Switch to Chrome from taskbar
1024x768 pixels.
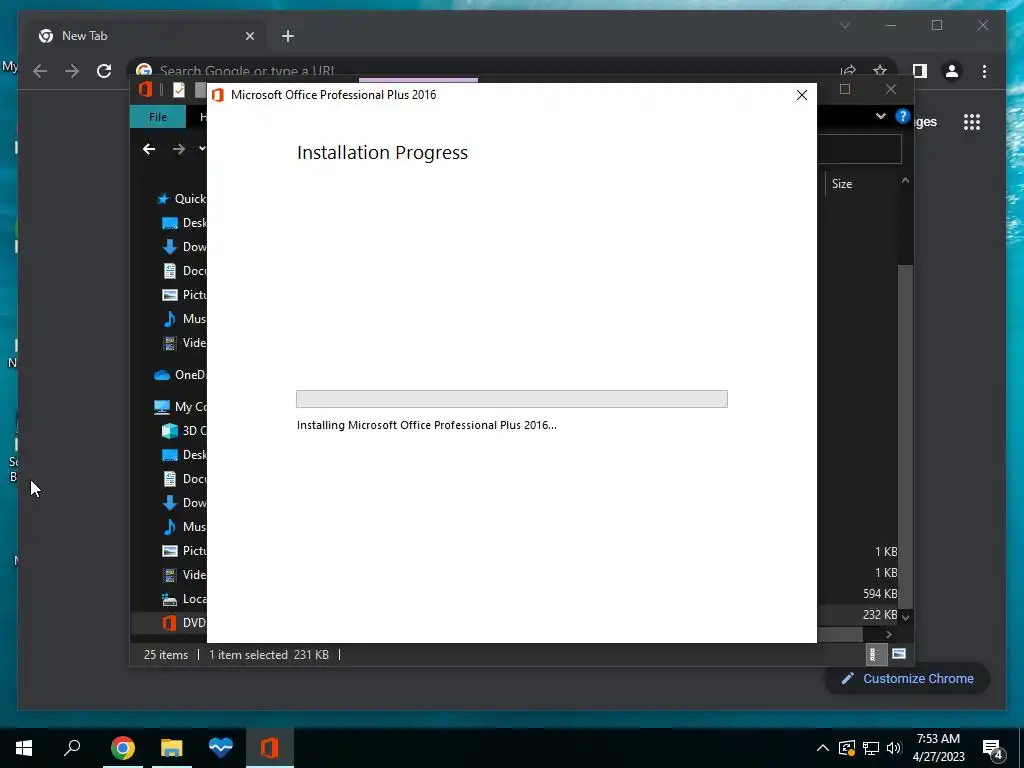tap(122, 748)
